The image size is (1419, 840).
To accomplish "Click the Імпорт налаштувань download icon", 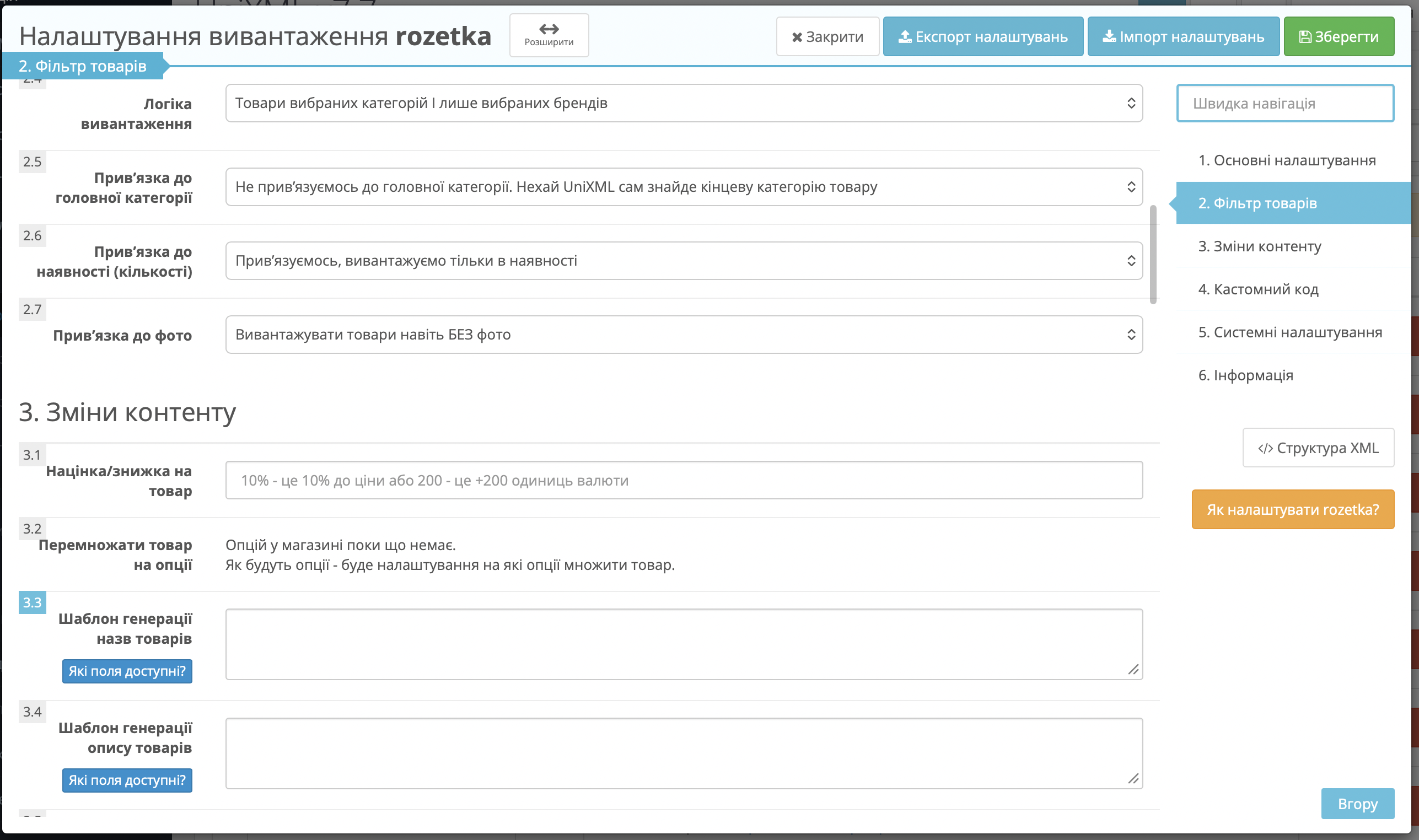I will pyautogui.click(x=1109, y=37).
